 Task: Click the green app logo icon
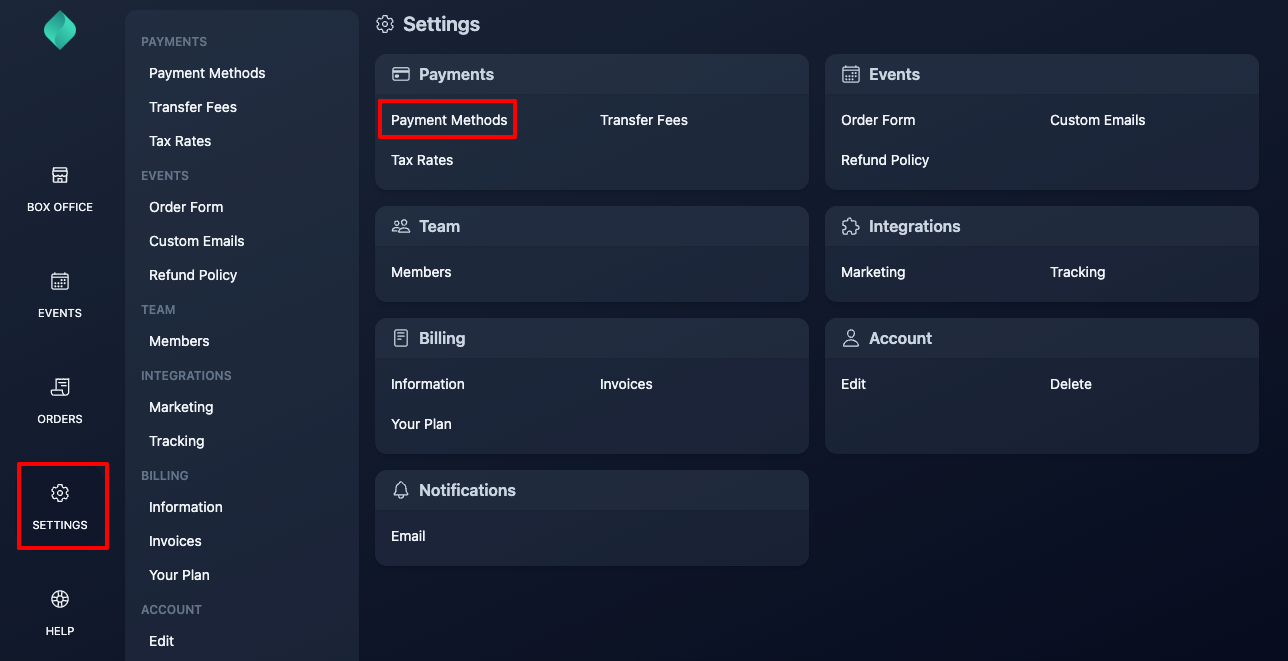pos(60,30)
